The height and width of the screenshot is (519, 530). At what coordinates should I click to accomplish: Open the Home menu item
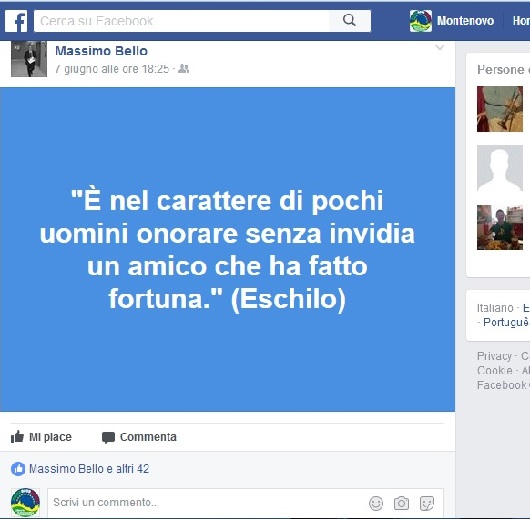click(521, 21)
